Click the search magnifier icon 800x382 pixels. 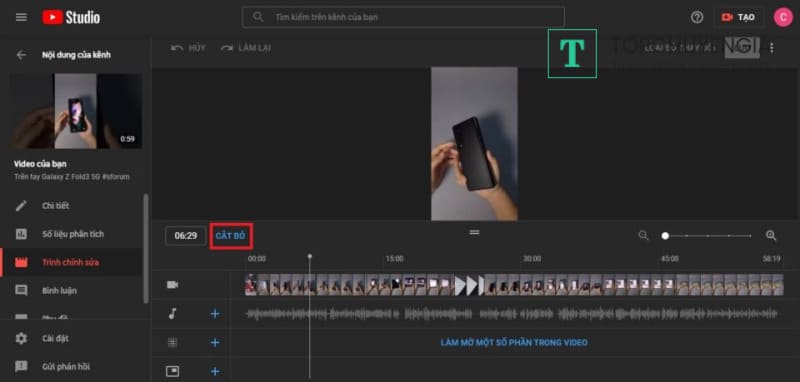click(x=258, y=17)
